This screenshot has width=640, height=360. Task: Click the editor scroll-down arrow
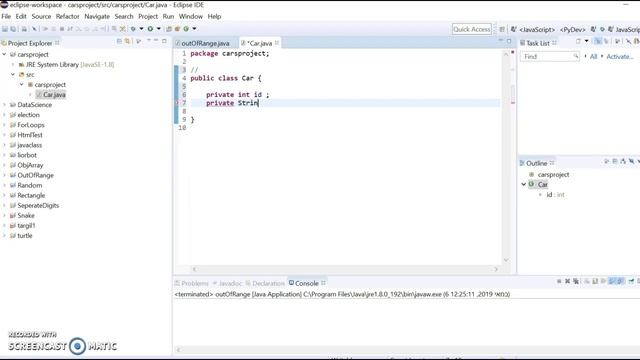[506, 260]
